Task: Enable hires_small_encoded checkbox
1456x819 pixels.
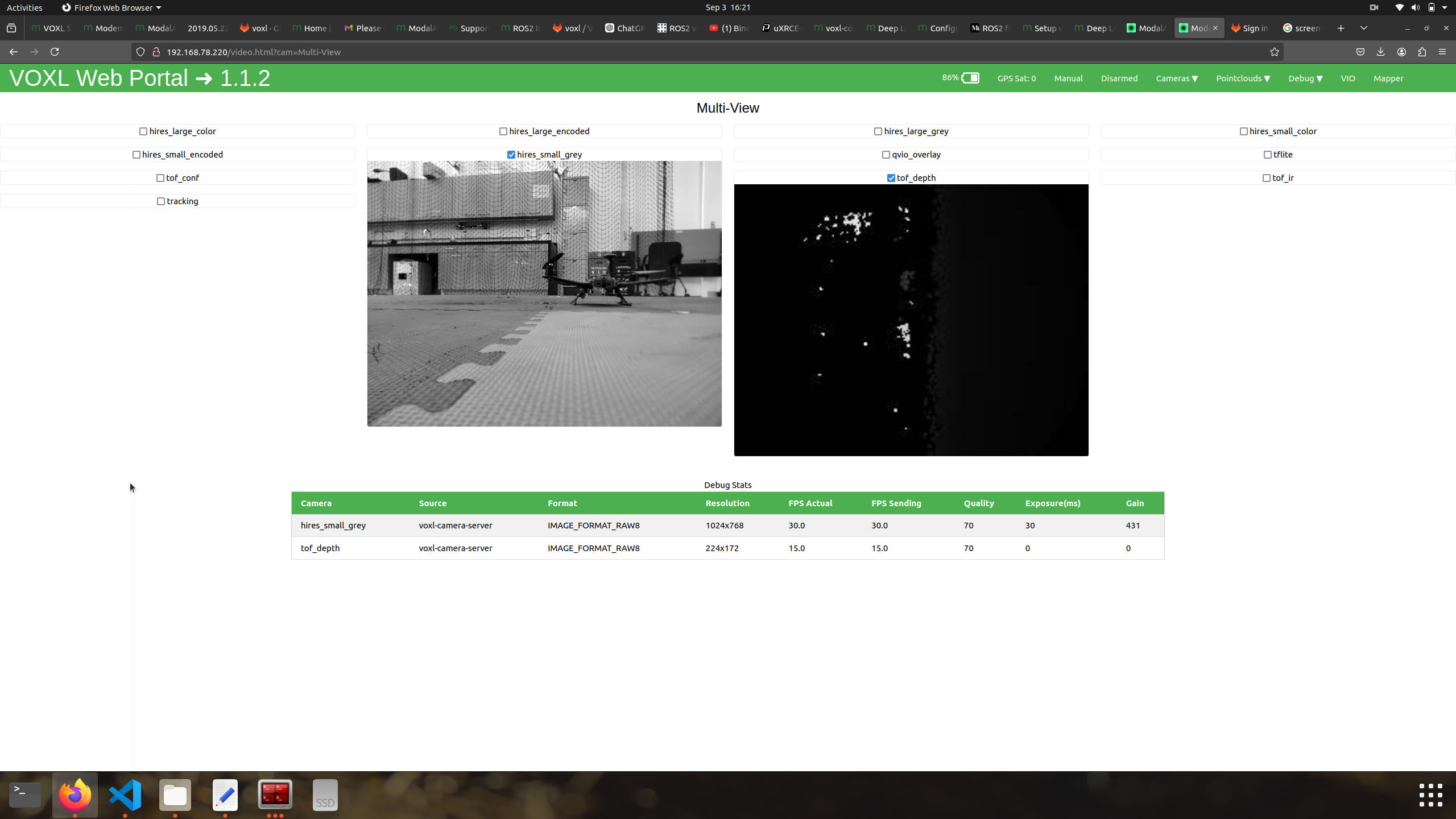Action: click(136, 155)
